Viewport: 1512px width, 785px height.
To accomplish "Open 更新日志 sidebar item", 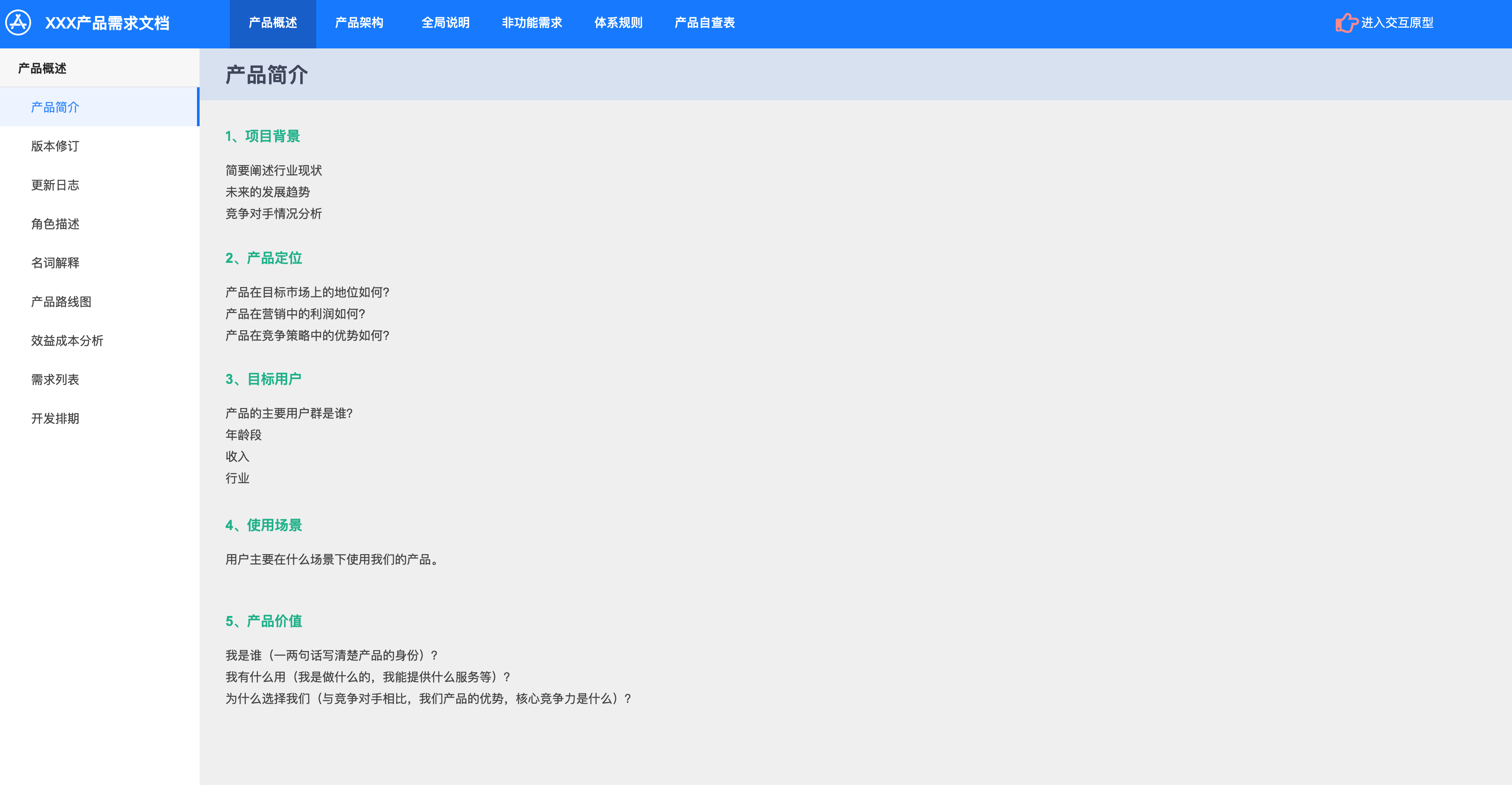I will point(99,185).
